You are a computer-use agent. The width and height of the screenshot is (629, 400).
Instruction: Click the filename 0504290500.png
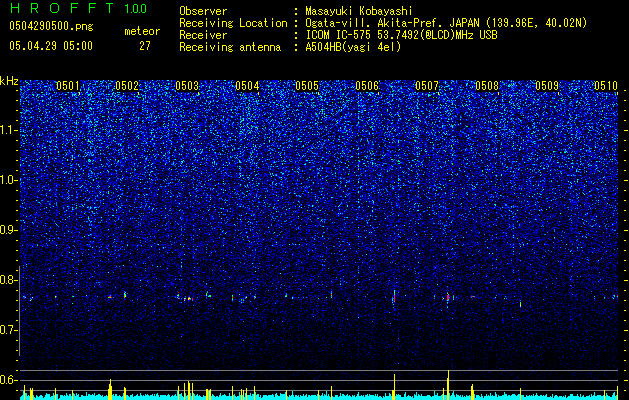point(51,26)
